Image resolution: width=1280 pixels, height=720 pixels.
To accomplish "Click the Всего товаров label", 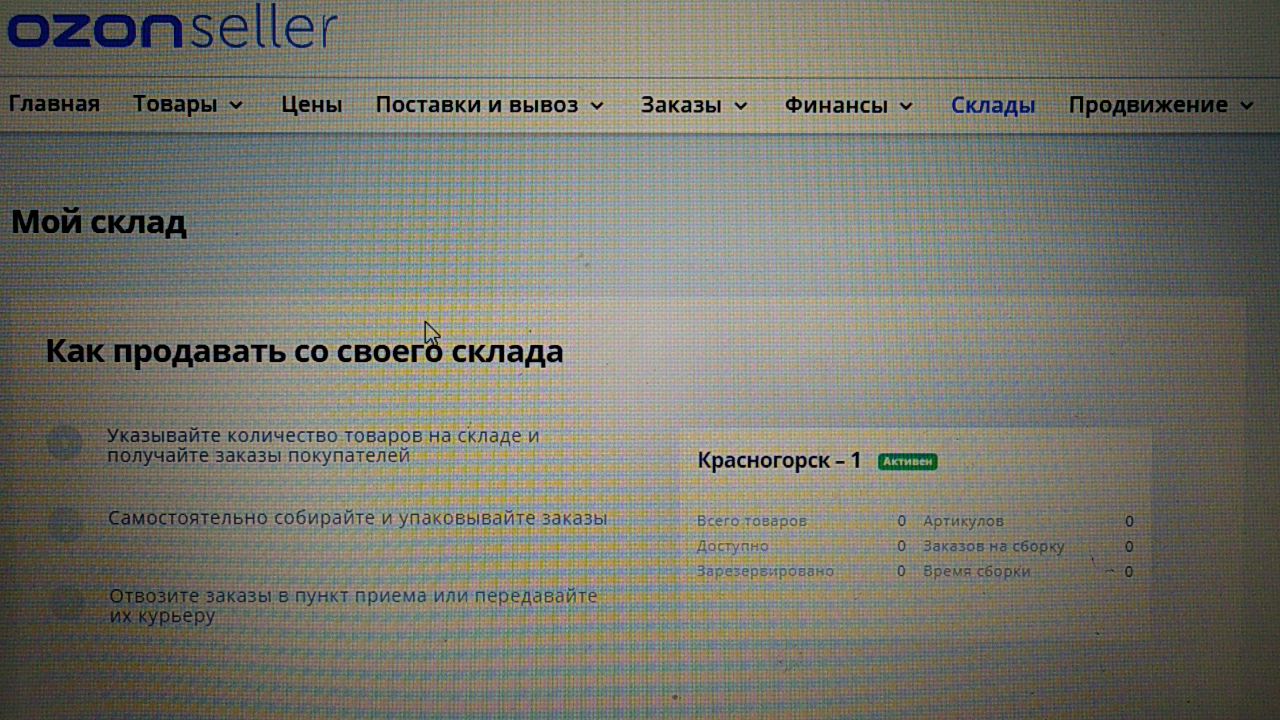I will pyautogui.click(x=752, y=521).
